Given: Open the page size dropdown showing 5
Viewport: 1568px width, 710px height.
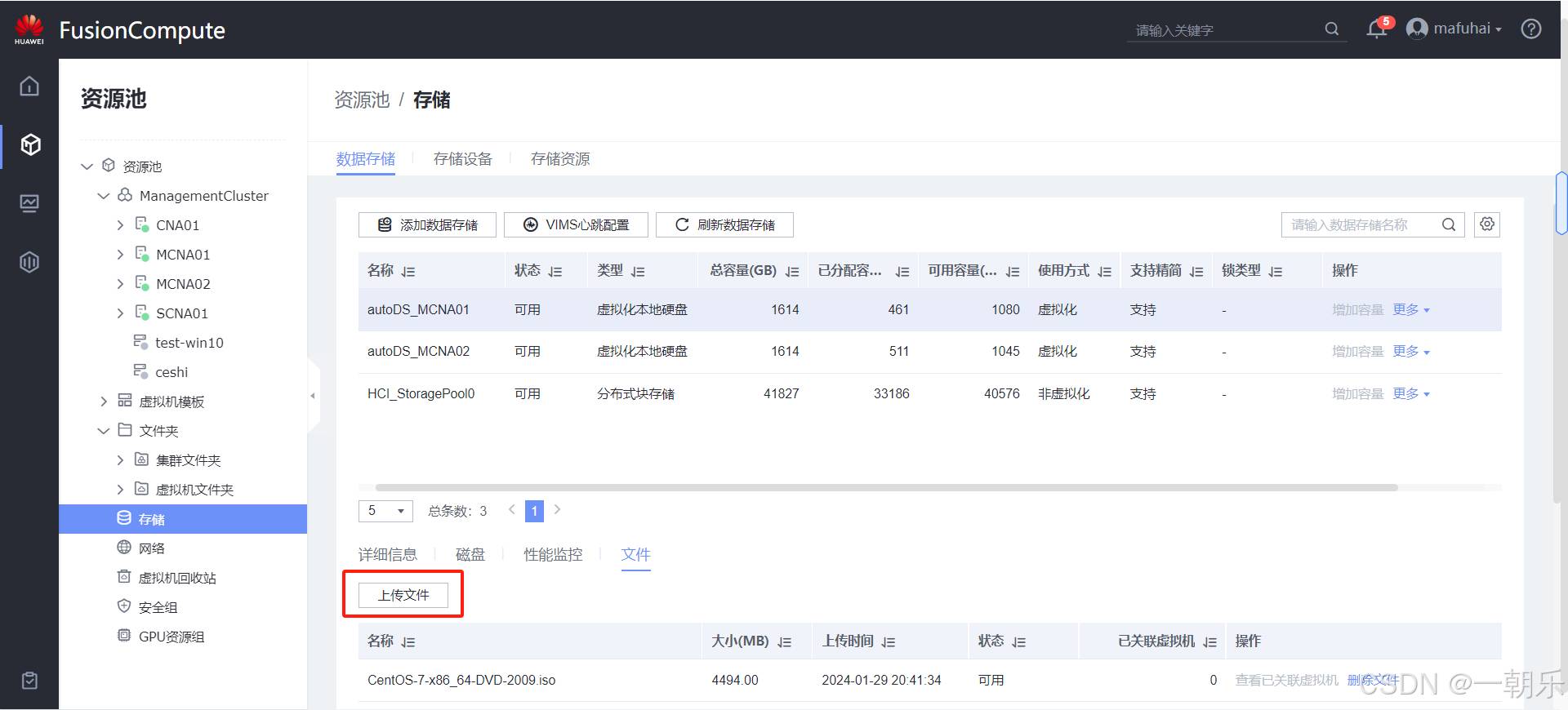Looking at the screenshot, I should pyautogui.click(x=385, y=511).
